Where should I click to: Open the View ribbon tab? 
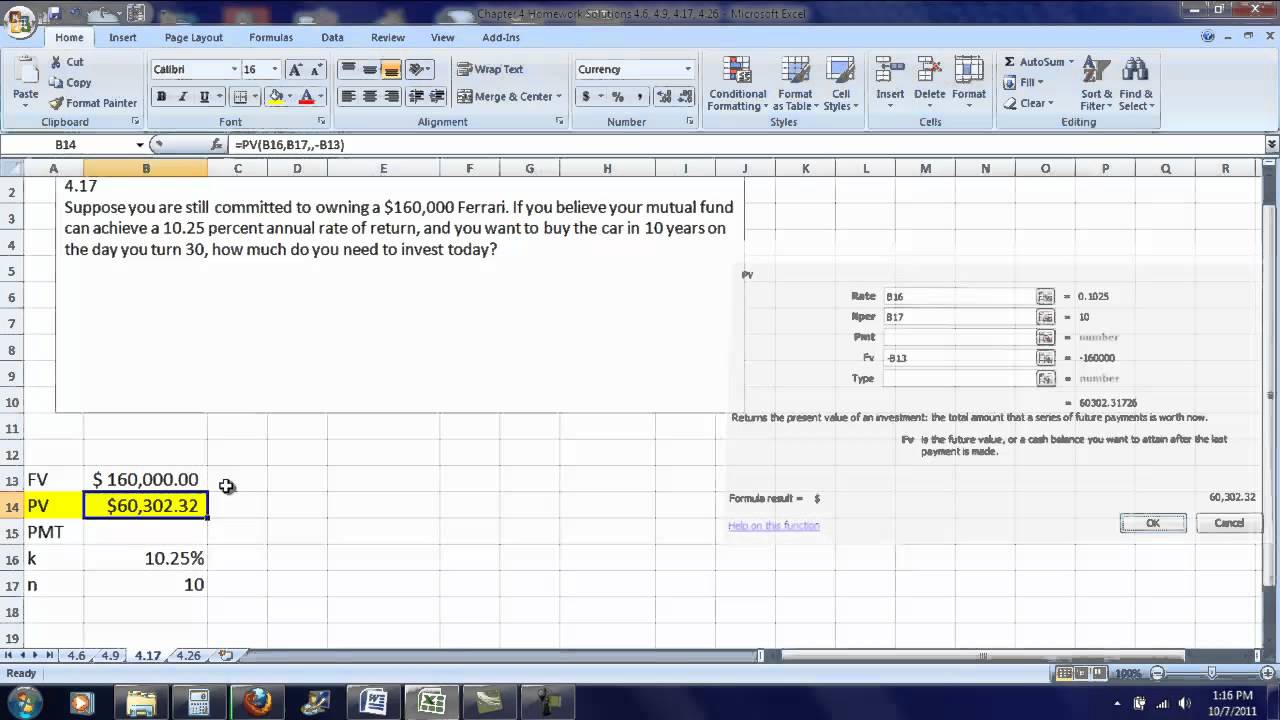(442, 37)
